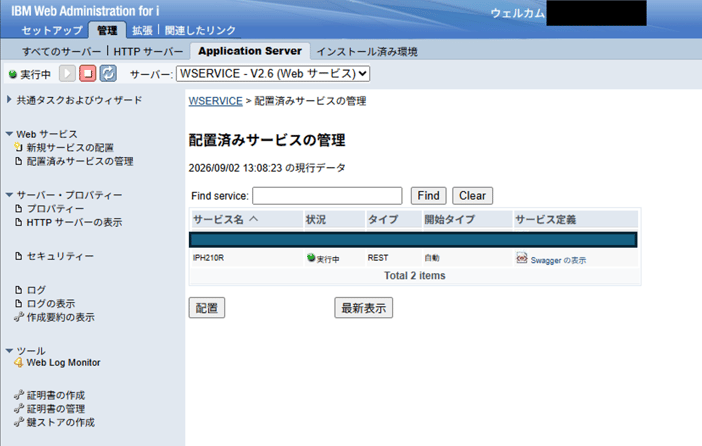Click the 証明書の作成 wizard icon
Viewport: 702px width, 446px height.
pyautogui.click(x=18, y=395)
